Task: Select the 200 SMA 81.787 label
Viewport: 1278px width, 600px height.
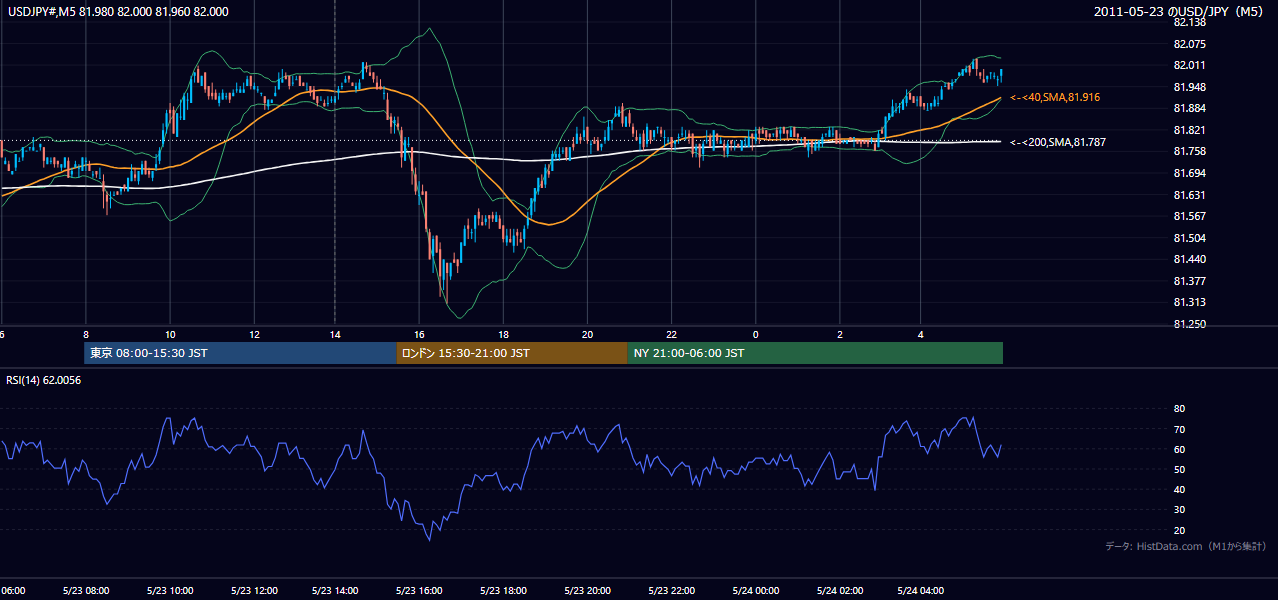Action: (x=1058, y=142)
